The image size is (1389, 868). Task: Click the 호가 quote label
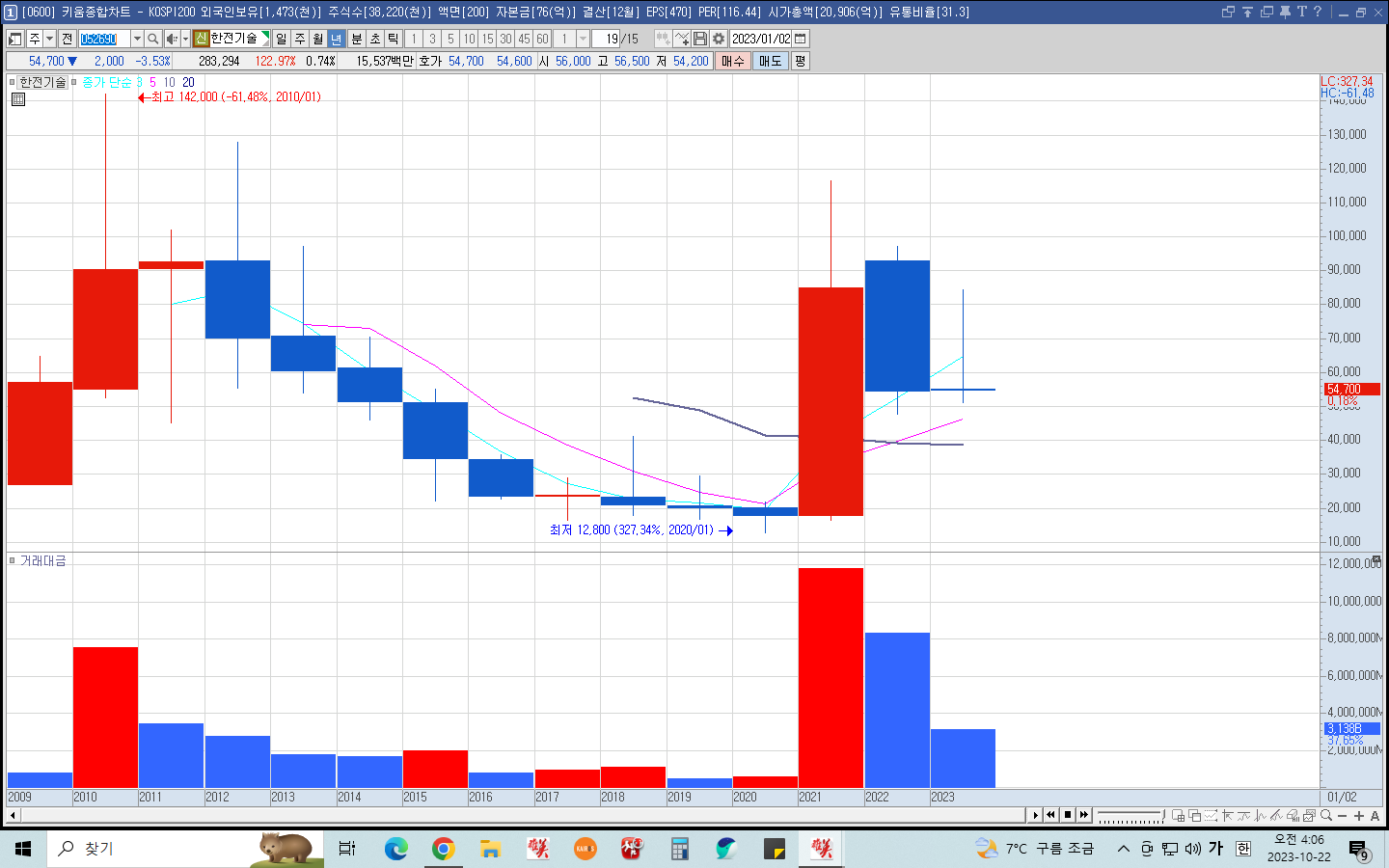(x=430, y=61)
